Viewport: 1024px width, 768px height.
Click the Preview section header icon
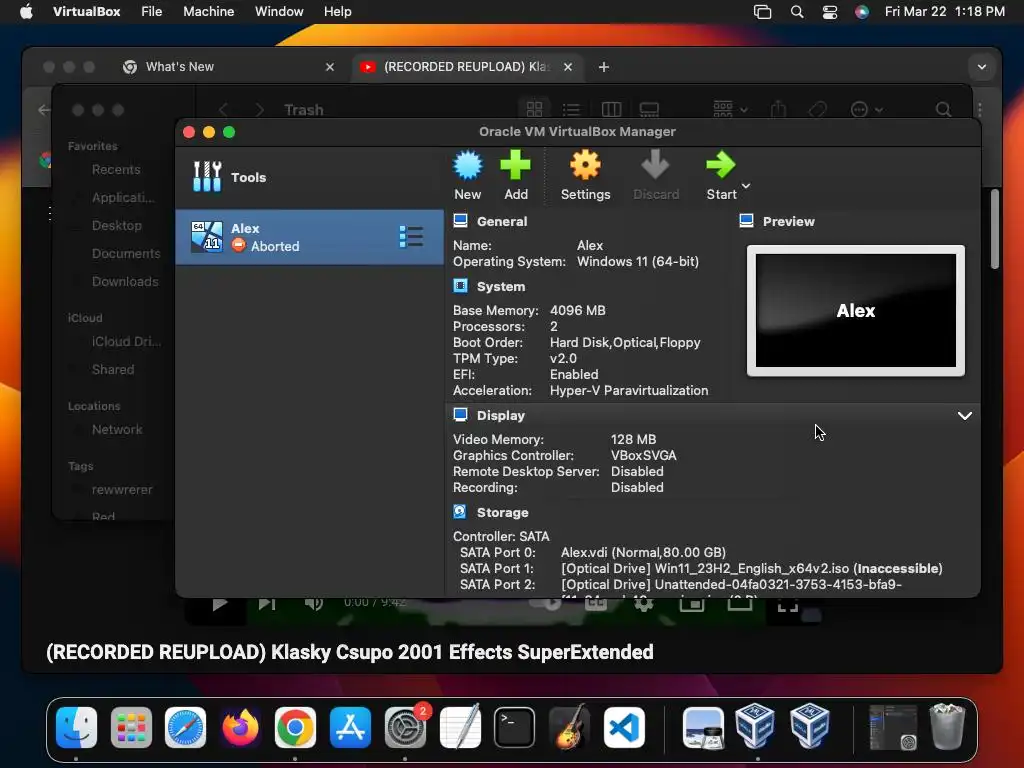[746, 221]
